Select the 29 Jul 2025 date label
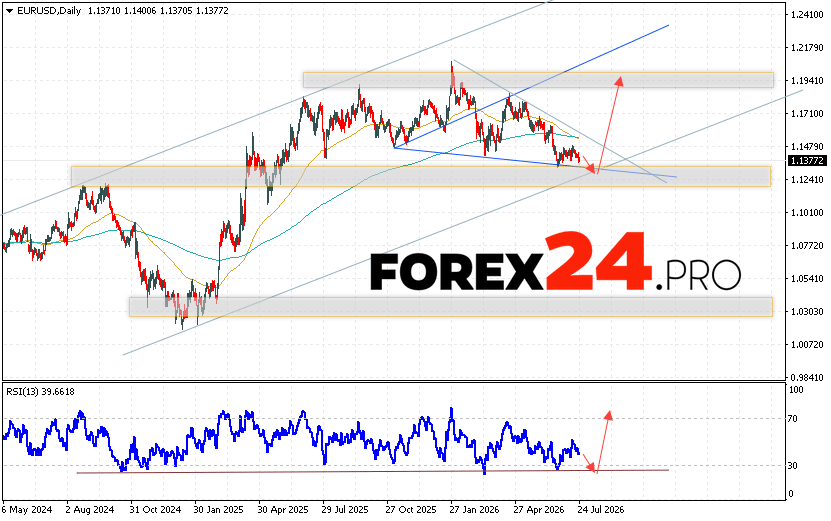This screenshot has height=521, width=831. 345,510
